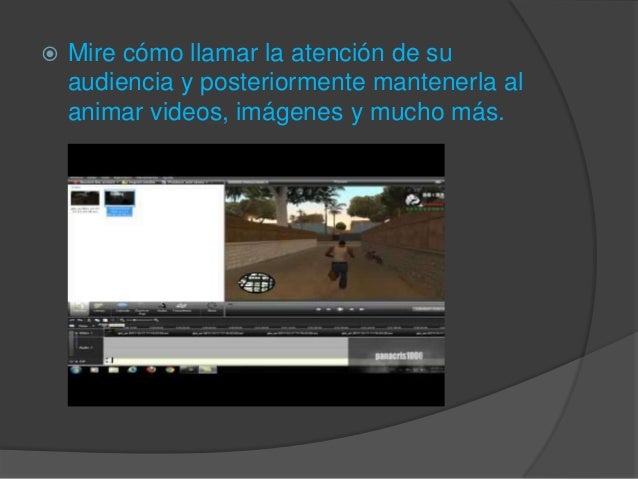Open the Audio tab

tap(162, 308)
